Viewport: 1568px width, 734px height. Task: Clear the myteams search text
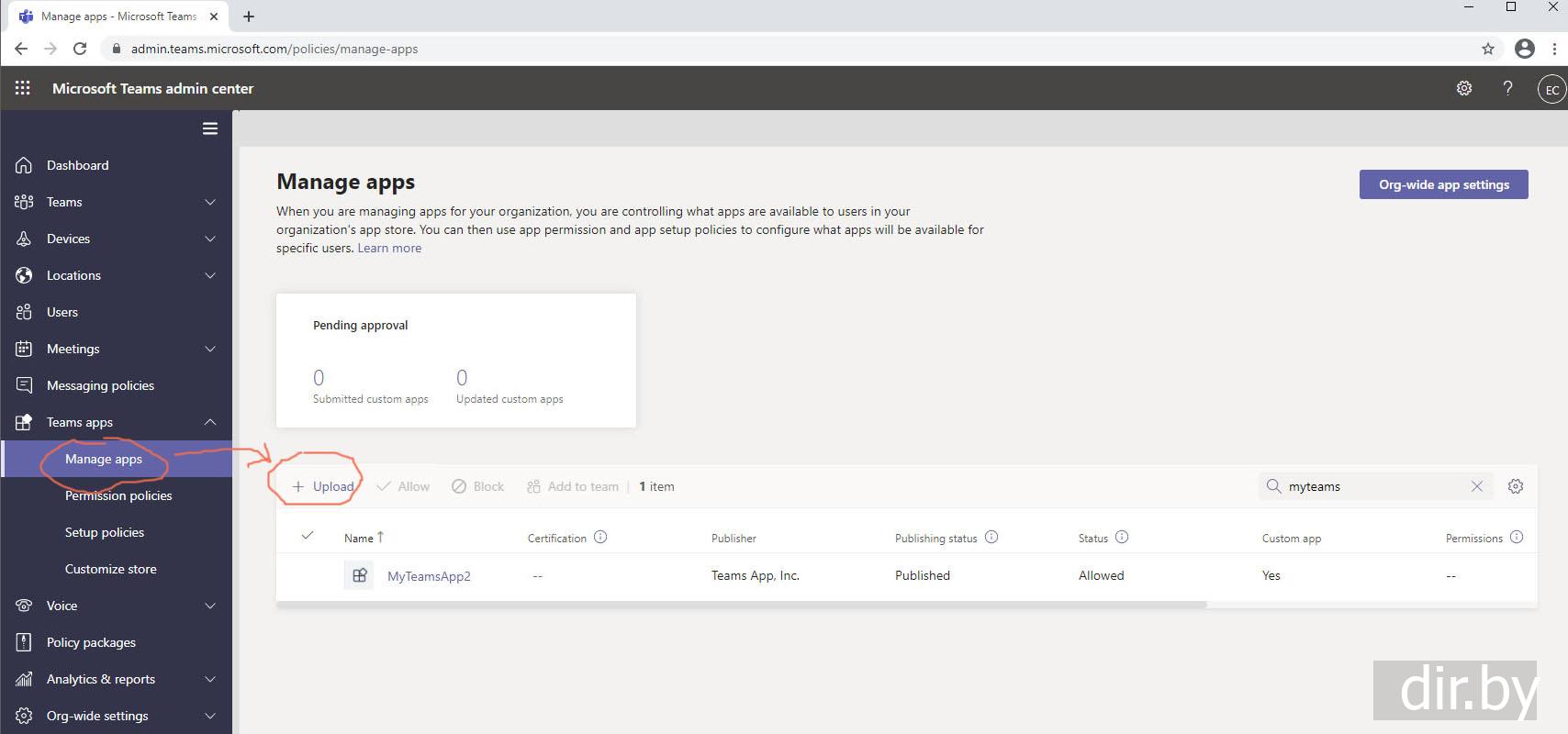click(x=1476, y=486)
